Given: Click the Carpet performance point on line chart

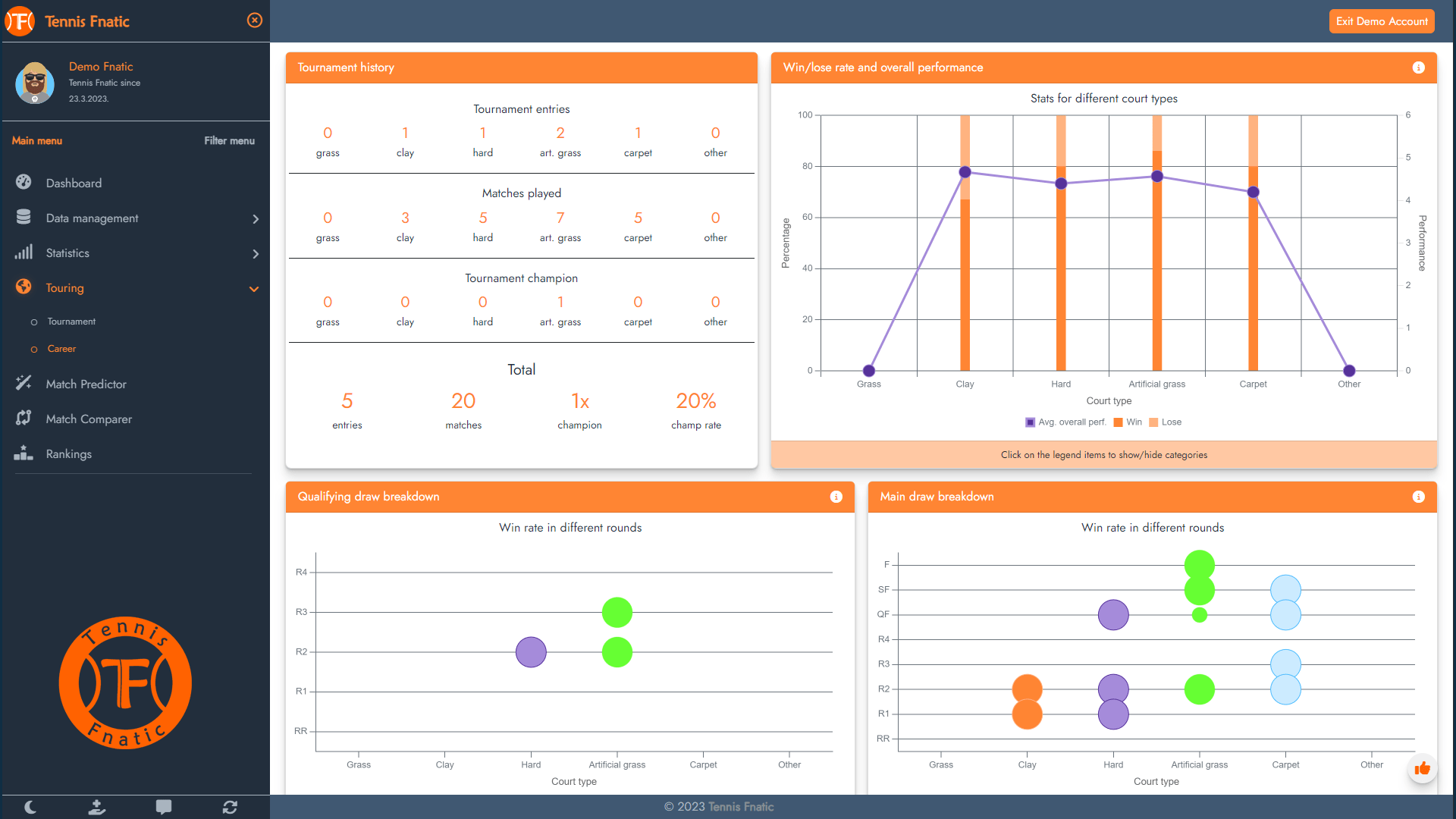Looking at the screenshot, I should pyautogui.click(x=1254, y=192).
